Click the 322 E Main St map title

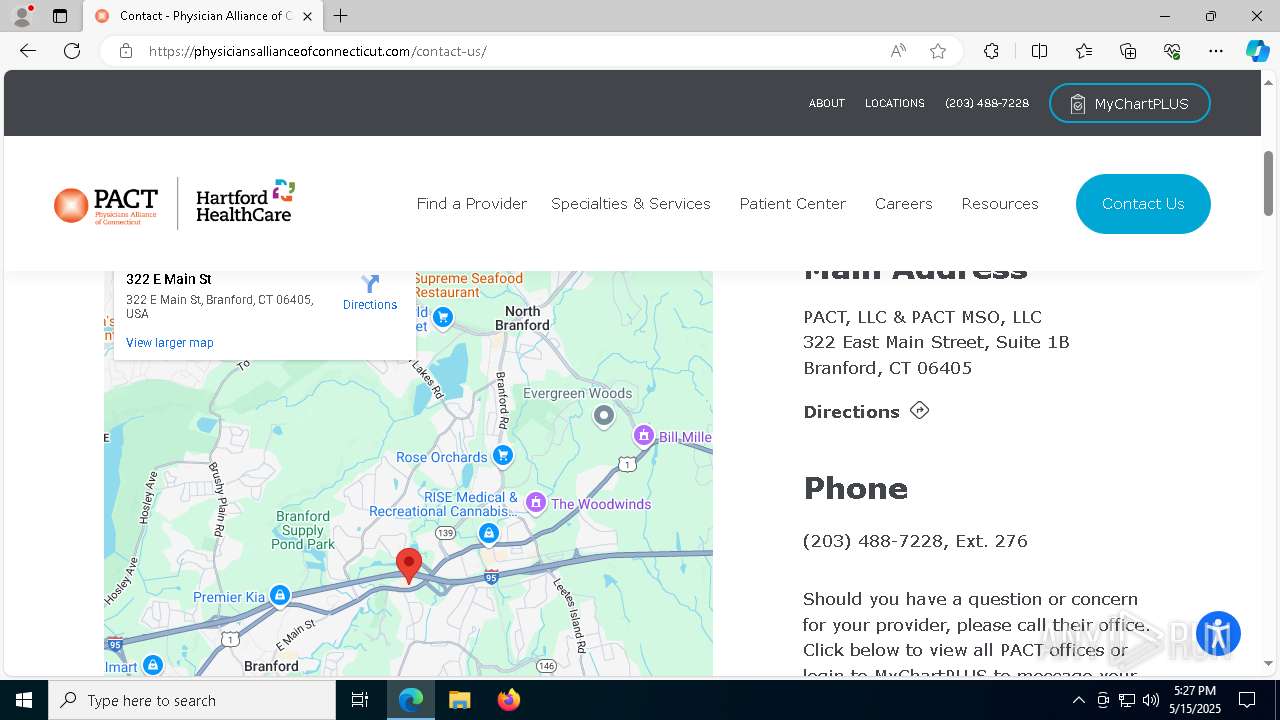tap(169, 279)
